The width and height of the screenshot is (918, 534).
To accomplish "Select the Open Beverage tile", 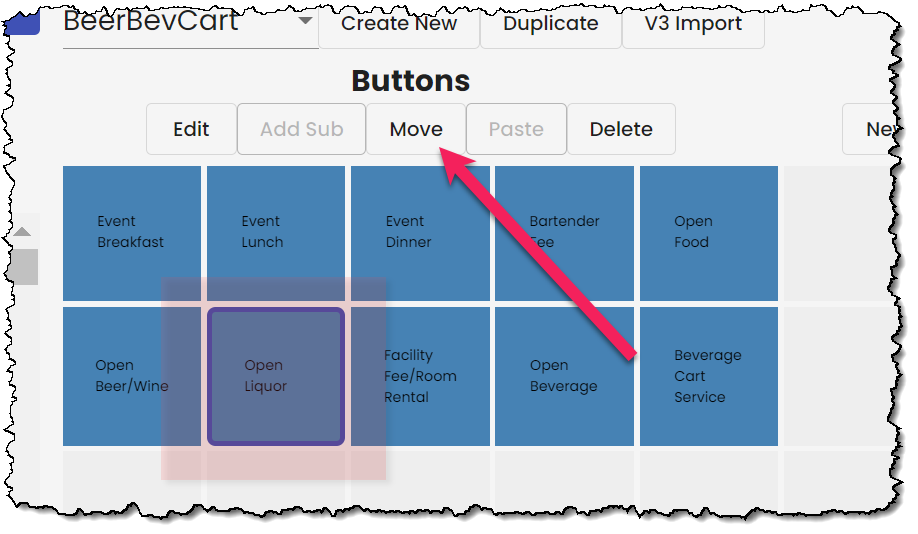I will point(564,376).
